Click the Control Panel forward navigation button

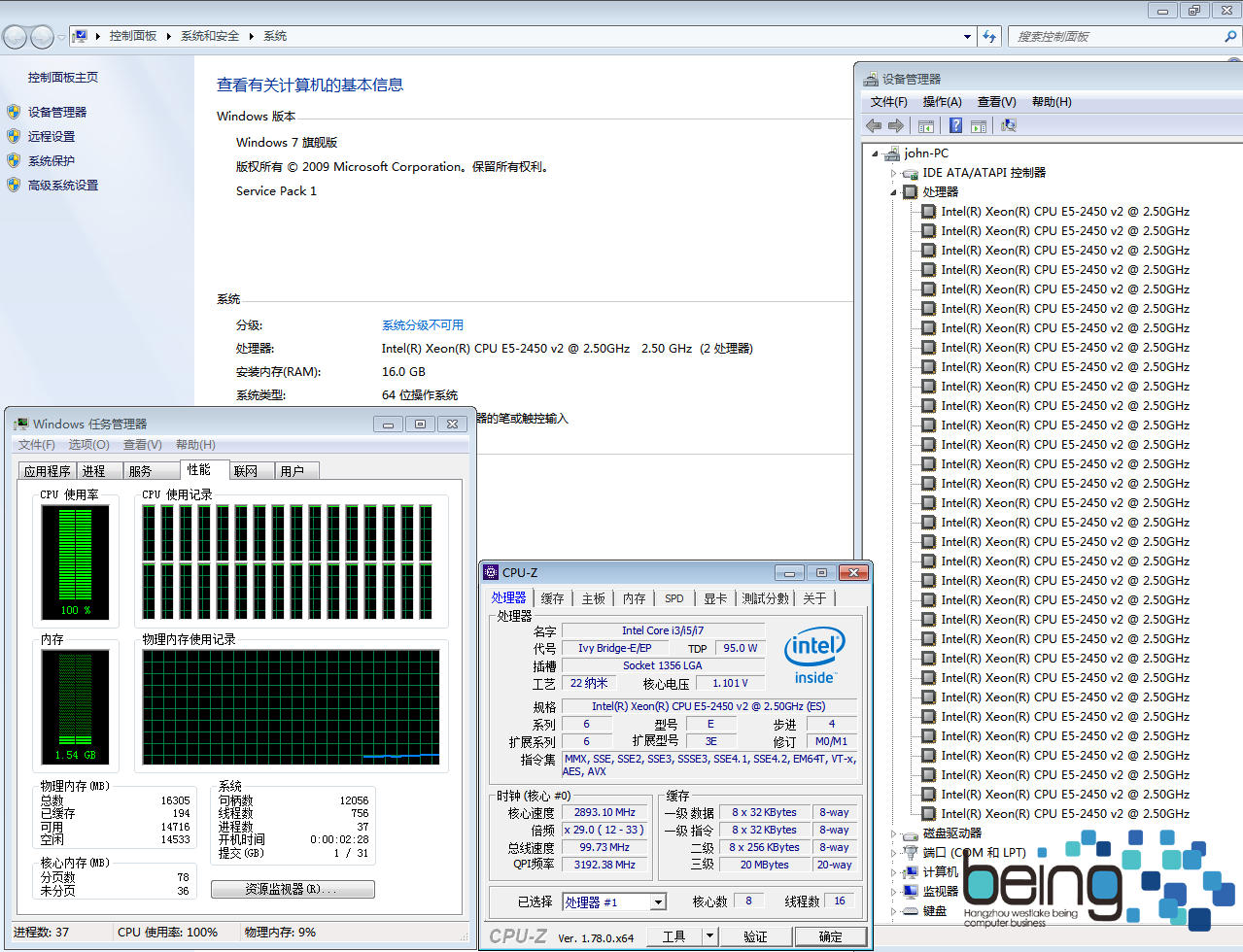[x=42, y=37]
